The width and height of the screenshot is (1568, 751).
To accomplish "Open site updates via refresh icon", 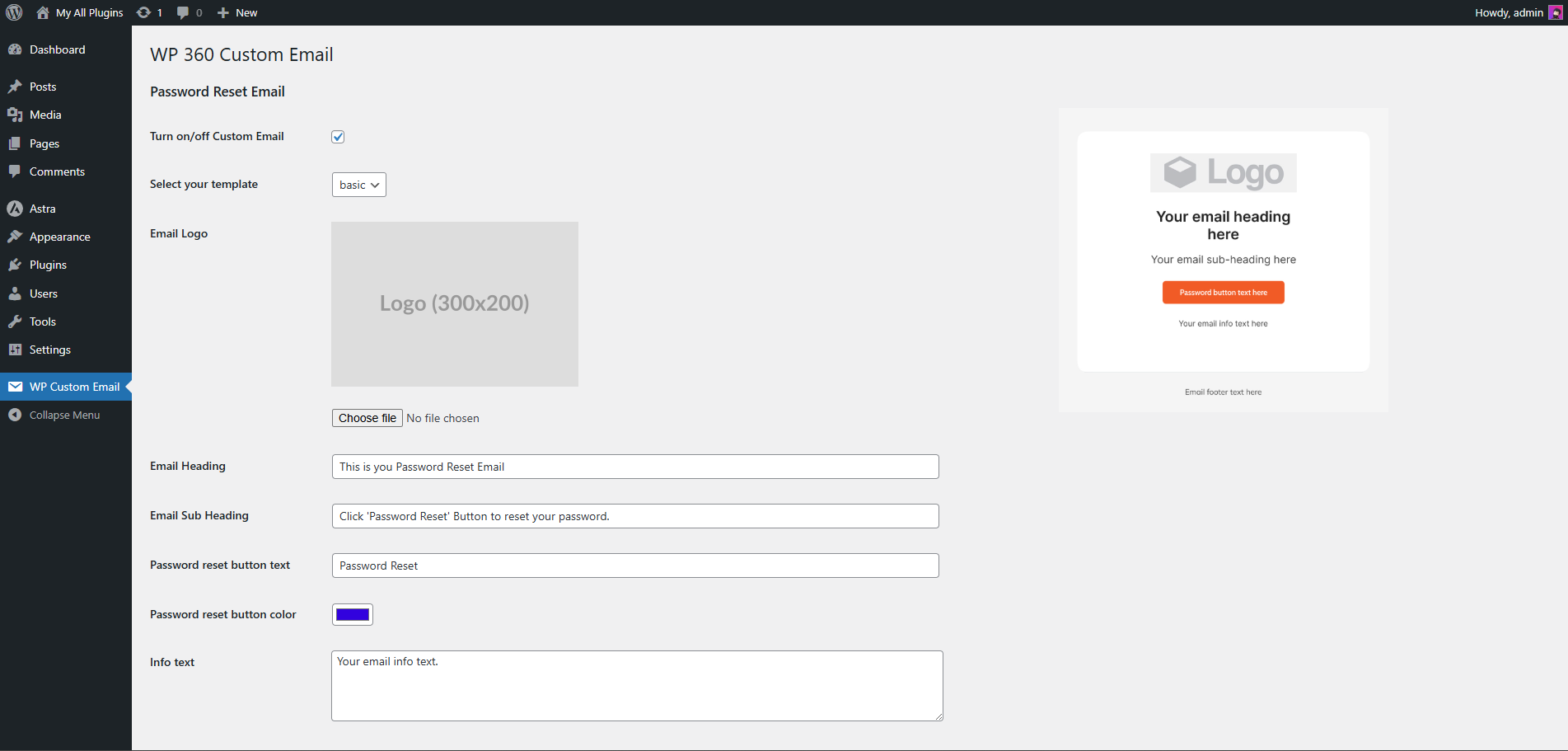I will click(145, 12).
